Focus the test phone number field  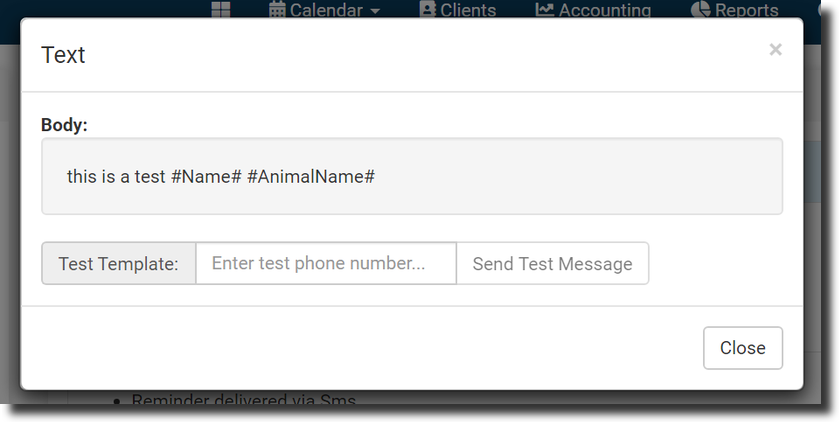click(326, 264)
